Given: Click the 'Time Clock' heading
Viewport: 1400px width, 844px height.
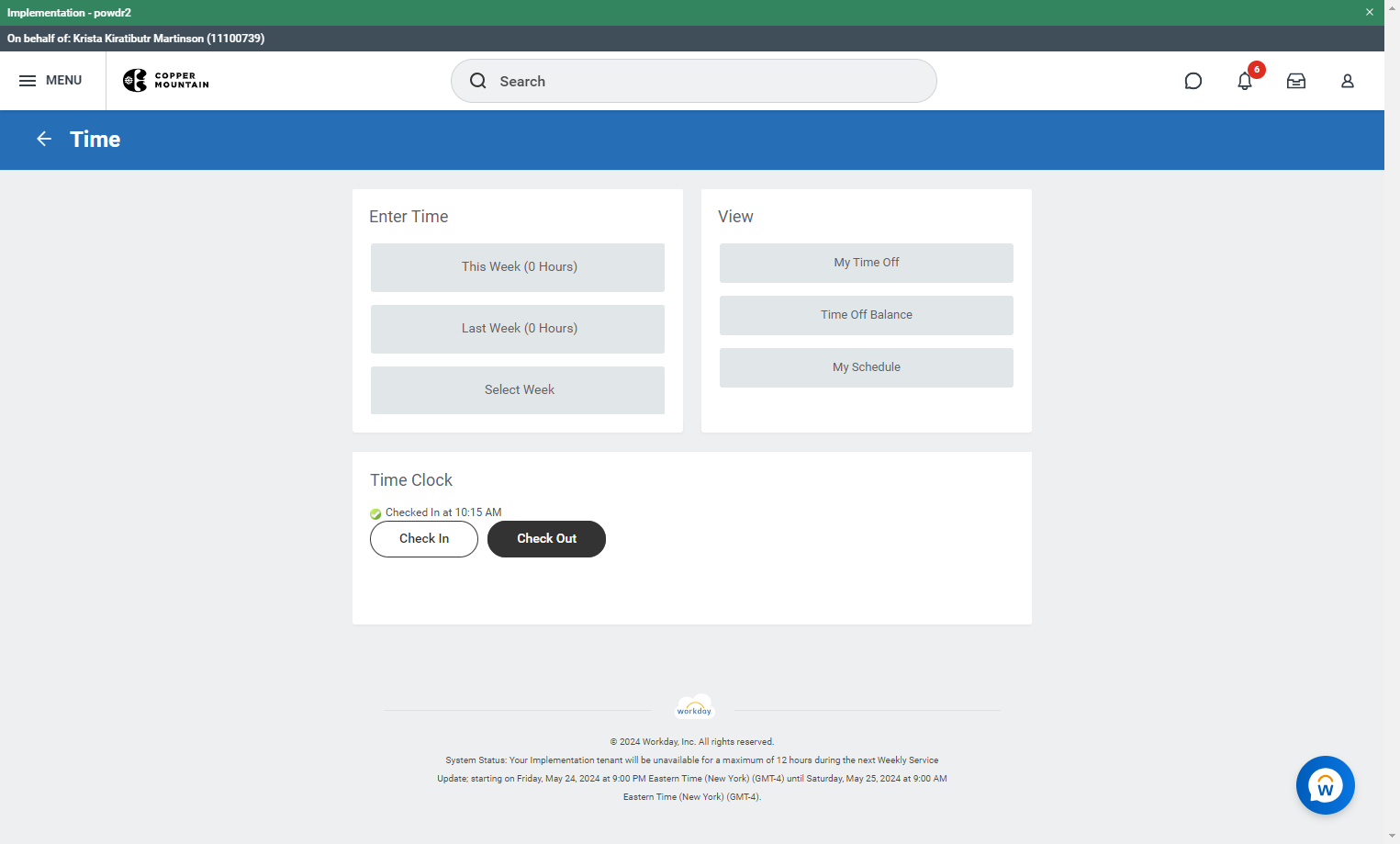Looking at the screenshot, I should click(x=411, y=480).
